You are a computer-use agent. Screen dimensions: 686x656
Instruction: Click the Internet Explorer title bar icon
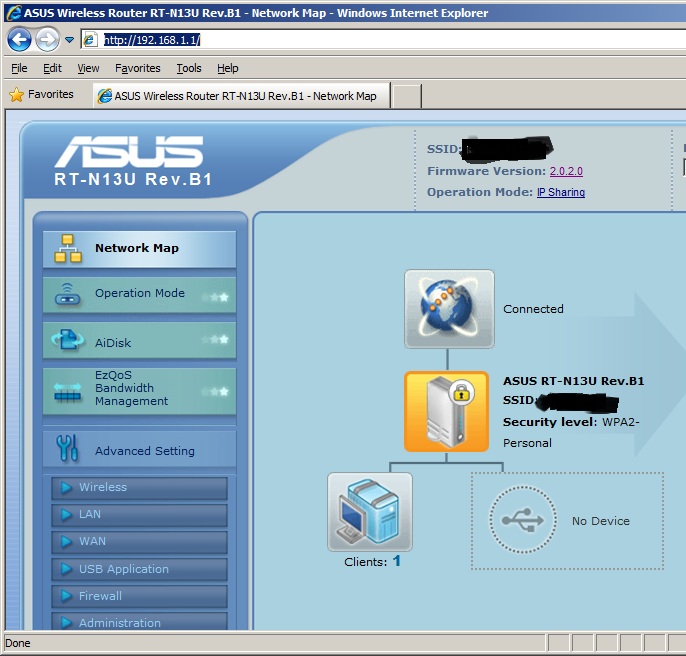pyautogui.click(x=13, y=12)
